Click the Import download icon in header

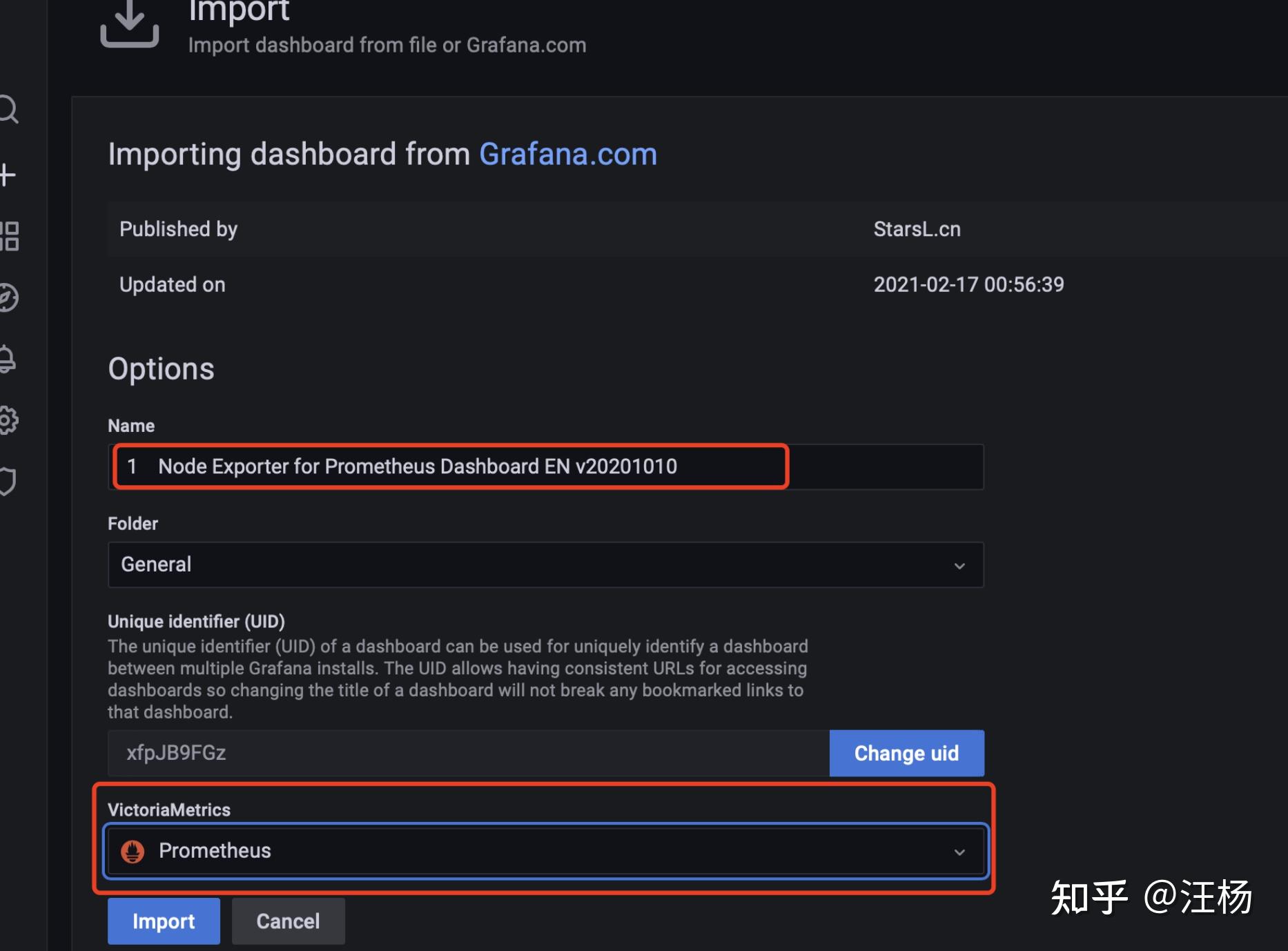130,24
